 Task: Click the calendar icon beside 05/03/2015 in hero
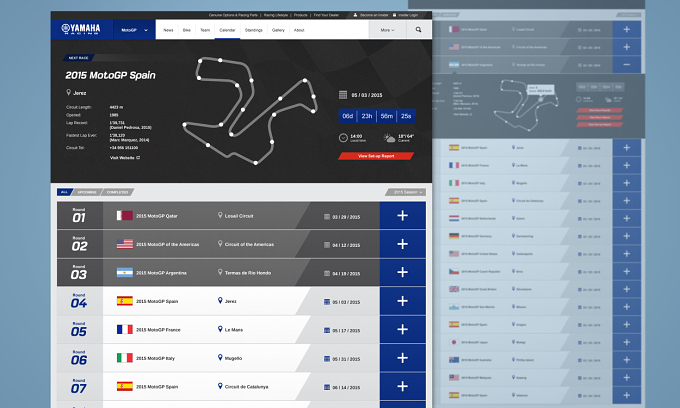pyautogui.click(x=343, y=95)
